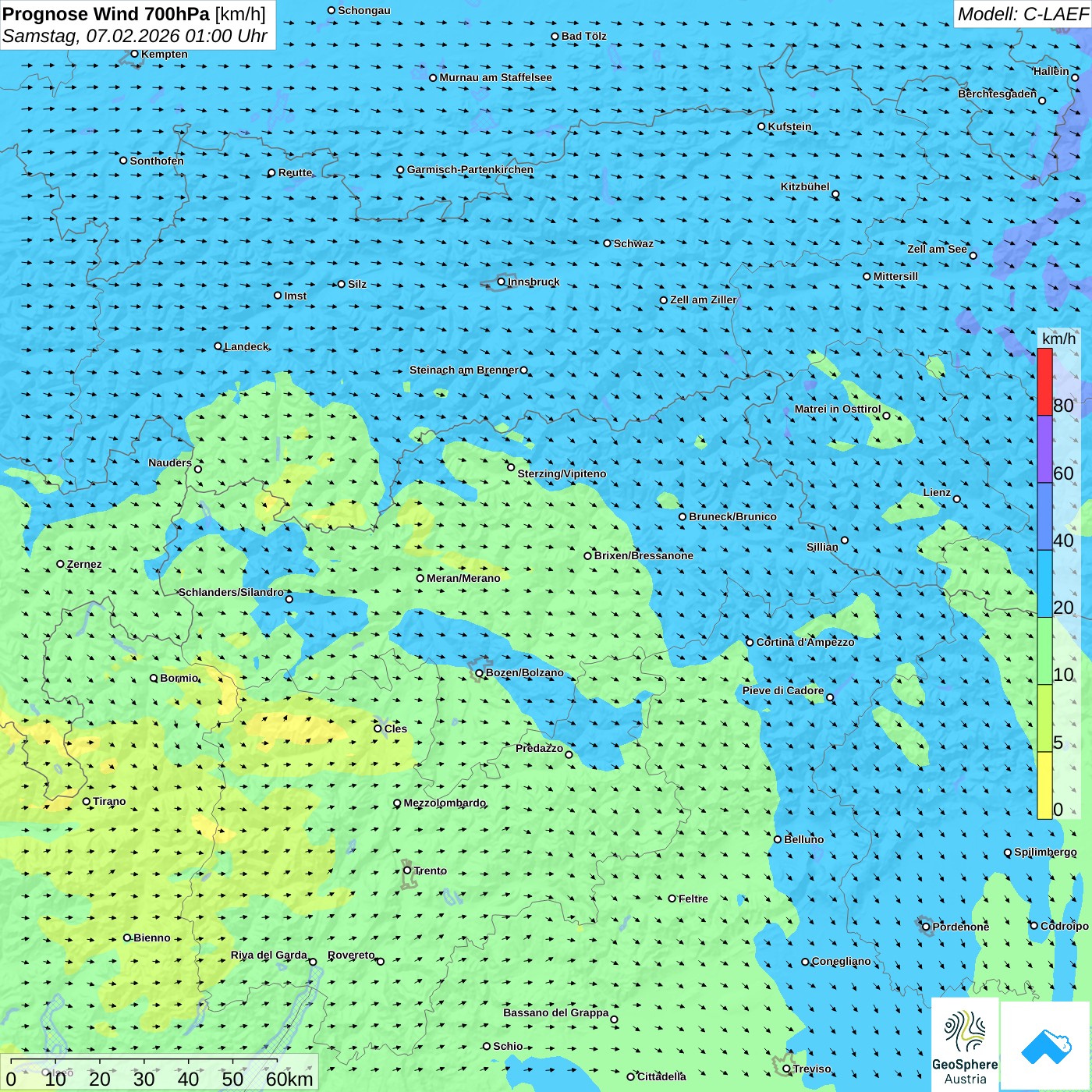Image resolution: width=1092 pixels, height=1092 pixels.
Task: Click the Schlanders/Silandro label
Action: (232, 592)
